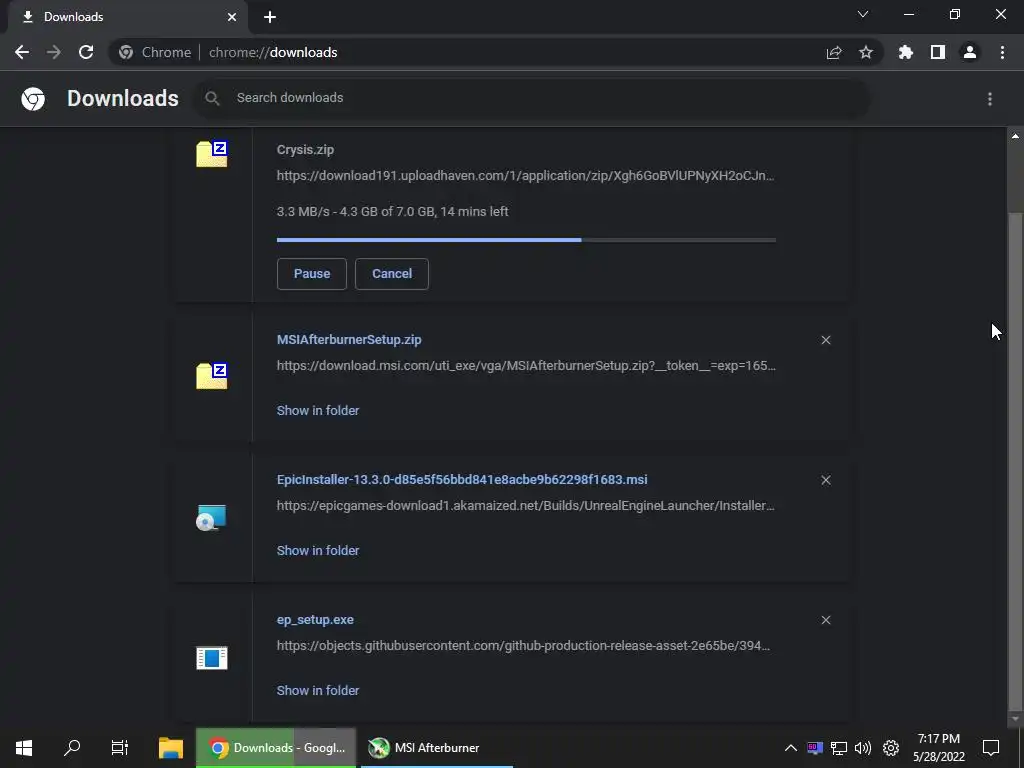Screen dimensions: 1024x768
Task: Open the taskbar clock and date
Action: click(938, 748)
